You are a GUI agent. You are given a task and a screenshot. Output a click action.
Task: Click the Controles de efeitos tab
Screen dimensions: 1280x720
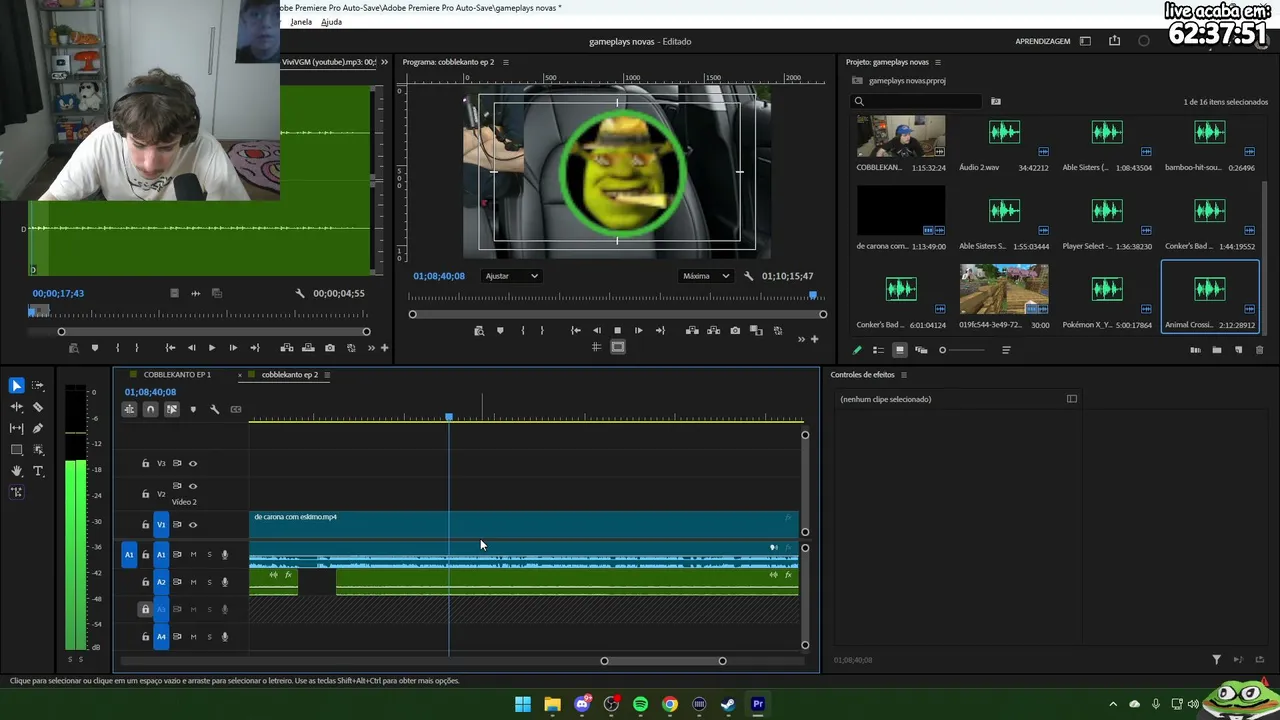[862, 375]
